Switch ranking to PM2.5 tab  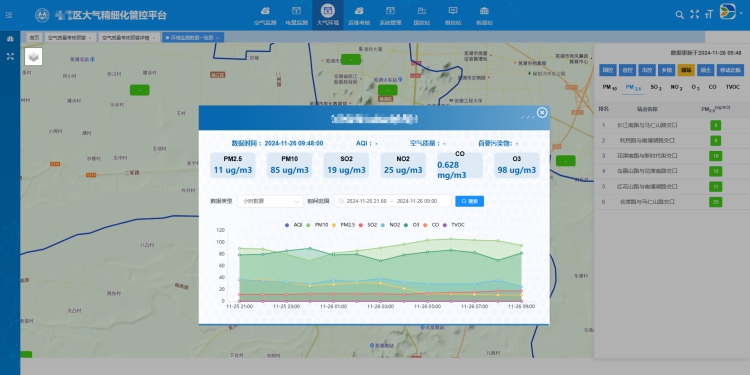coord(633,88)
